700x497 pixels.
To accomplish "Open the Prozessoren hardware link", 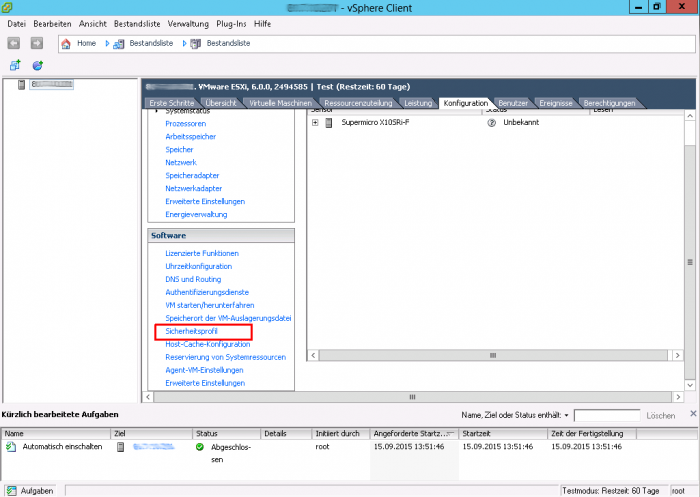I will (x=186, y=124).
